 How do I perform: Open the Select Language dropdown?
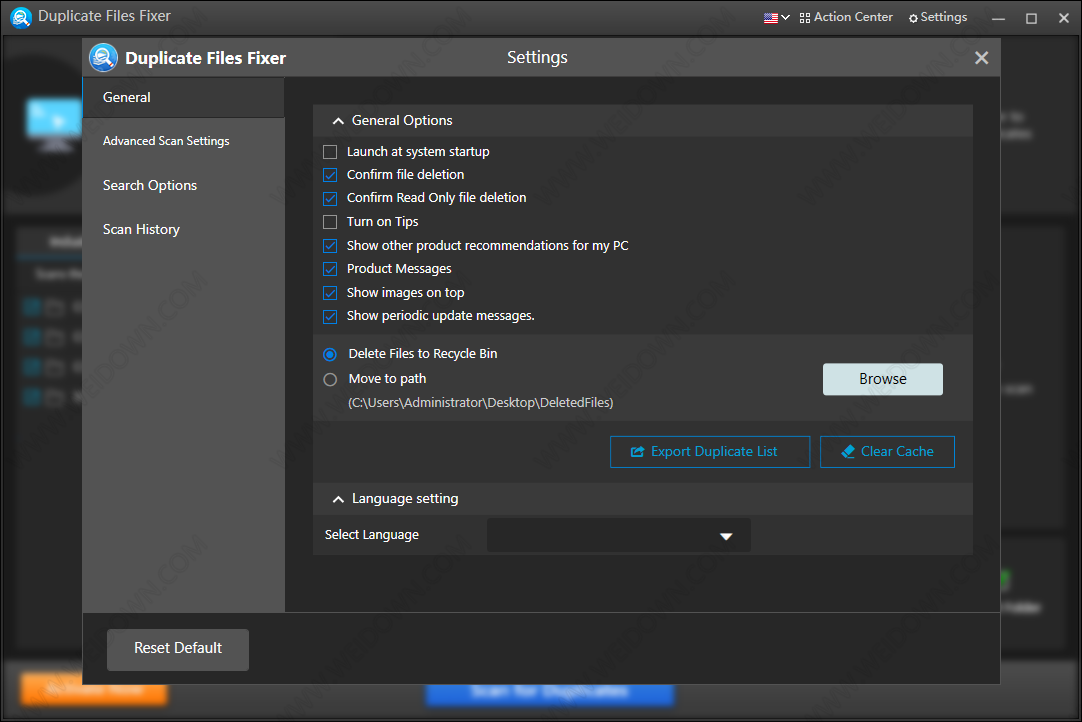click(618, 536)
